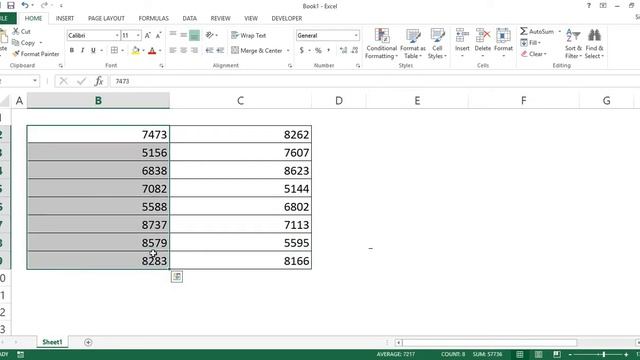This screenshot has height=360, width=640.
Task: Click the Decrease Indent icon
Action: click(209, 50)
